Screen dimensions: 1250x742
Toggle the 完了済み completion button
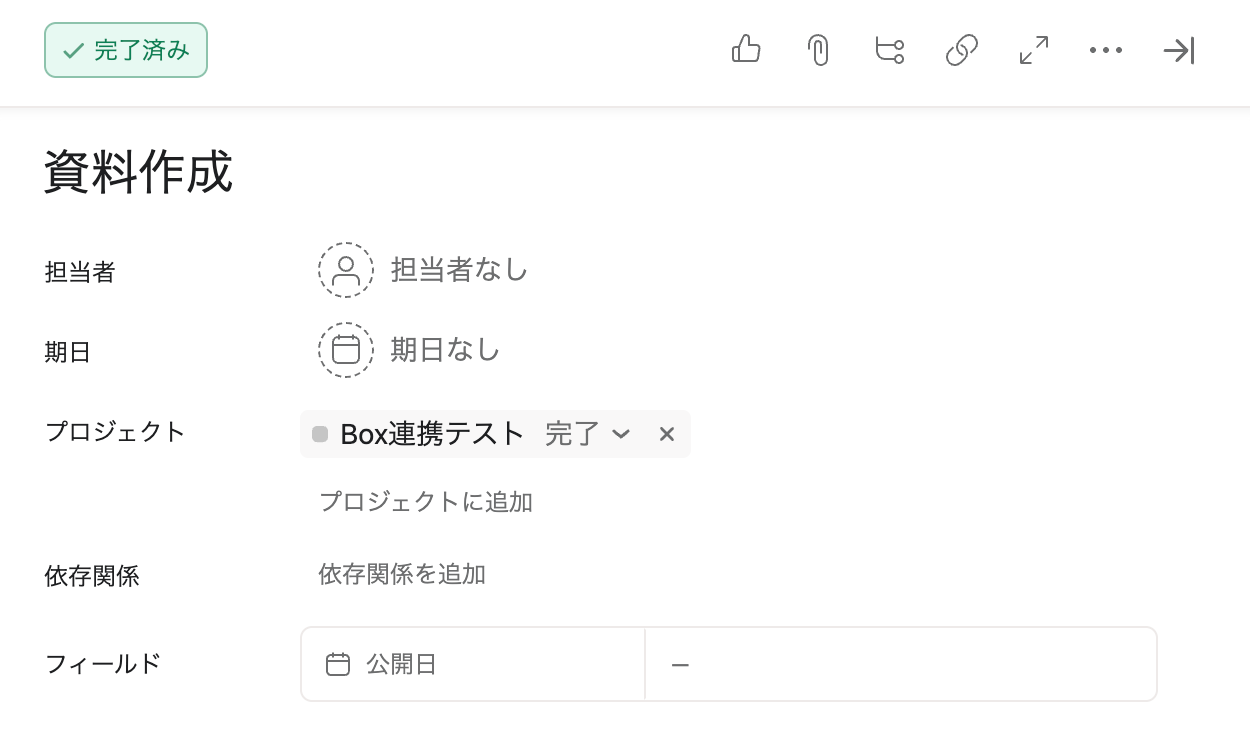point(126,50)
